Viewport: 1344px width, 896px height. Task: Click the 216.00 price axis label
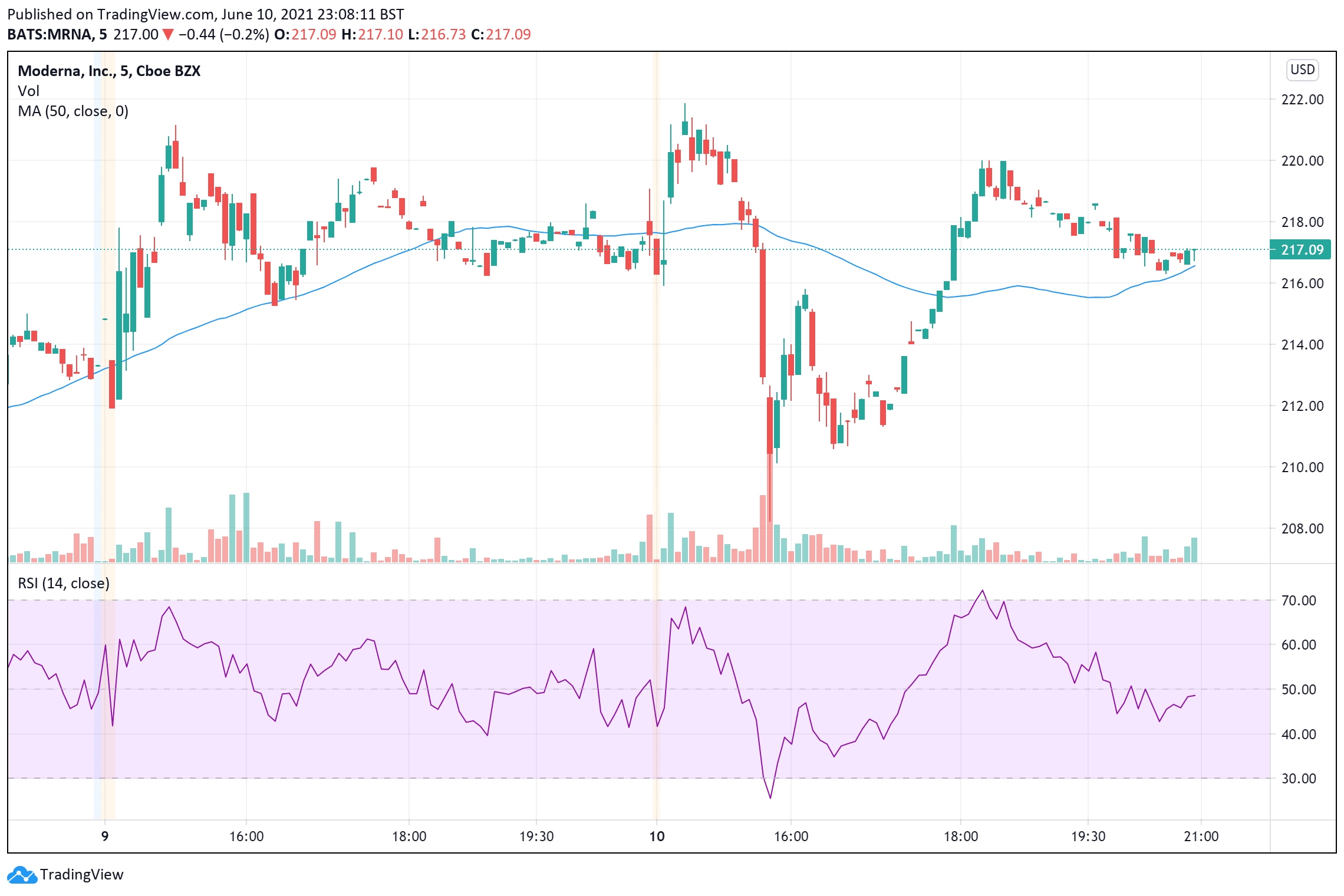pos(1302,283)
